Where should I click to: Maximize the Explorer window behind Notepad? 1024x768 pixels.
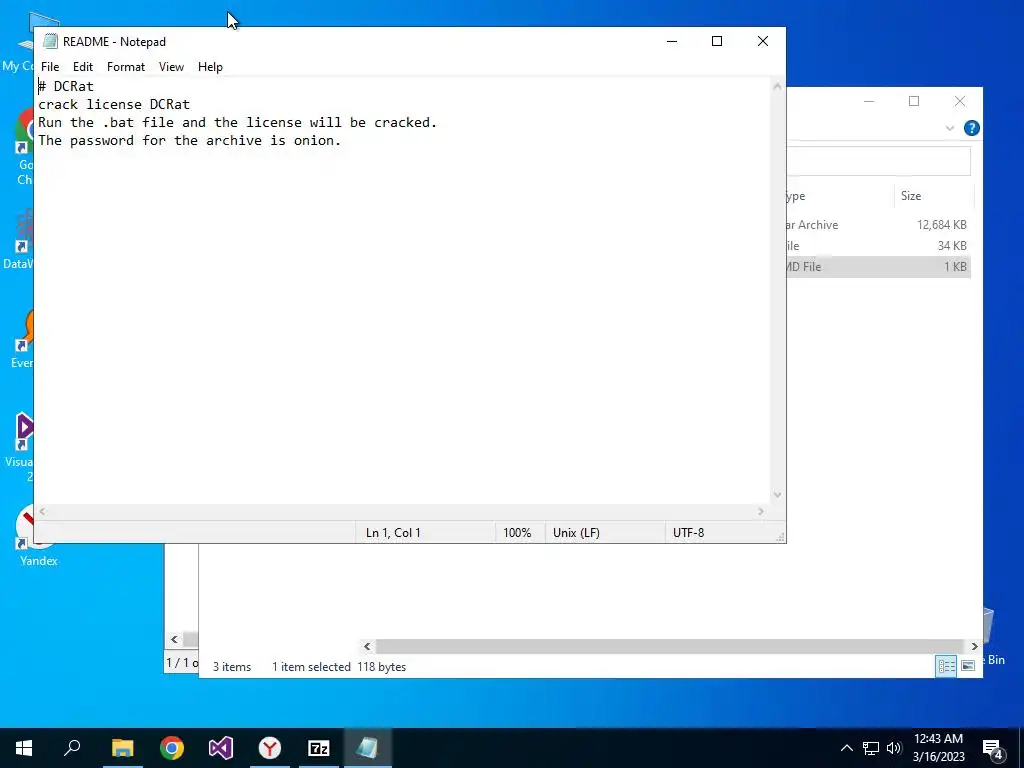[914, 101]
